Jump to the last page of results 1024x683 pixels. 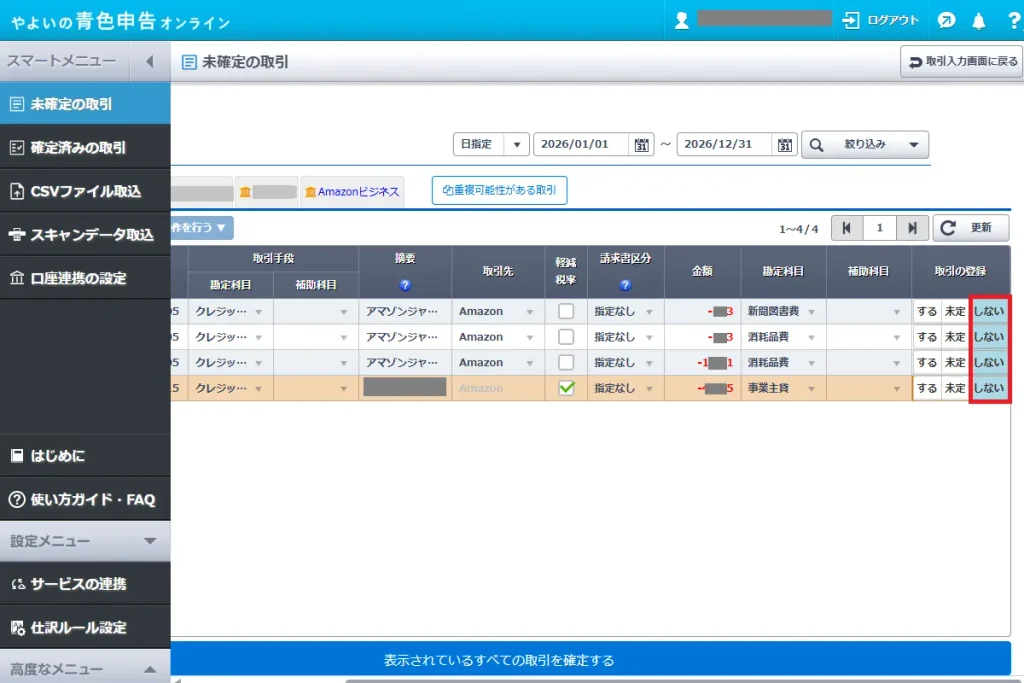912,228
